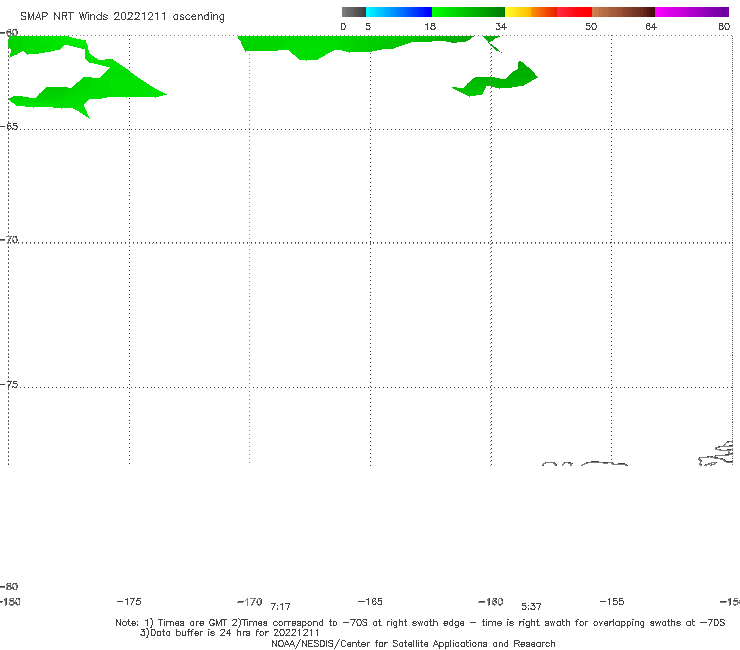Image resolution: width=740 pixels, height=650 pixels.
Task: Click the colorbar label 50
Action: tap(591, 27)
